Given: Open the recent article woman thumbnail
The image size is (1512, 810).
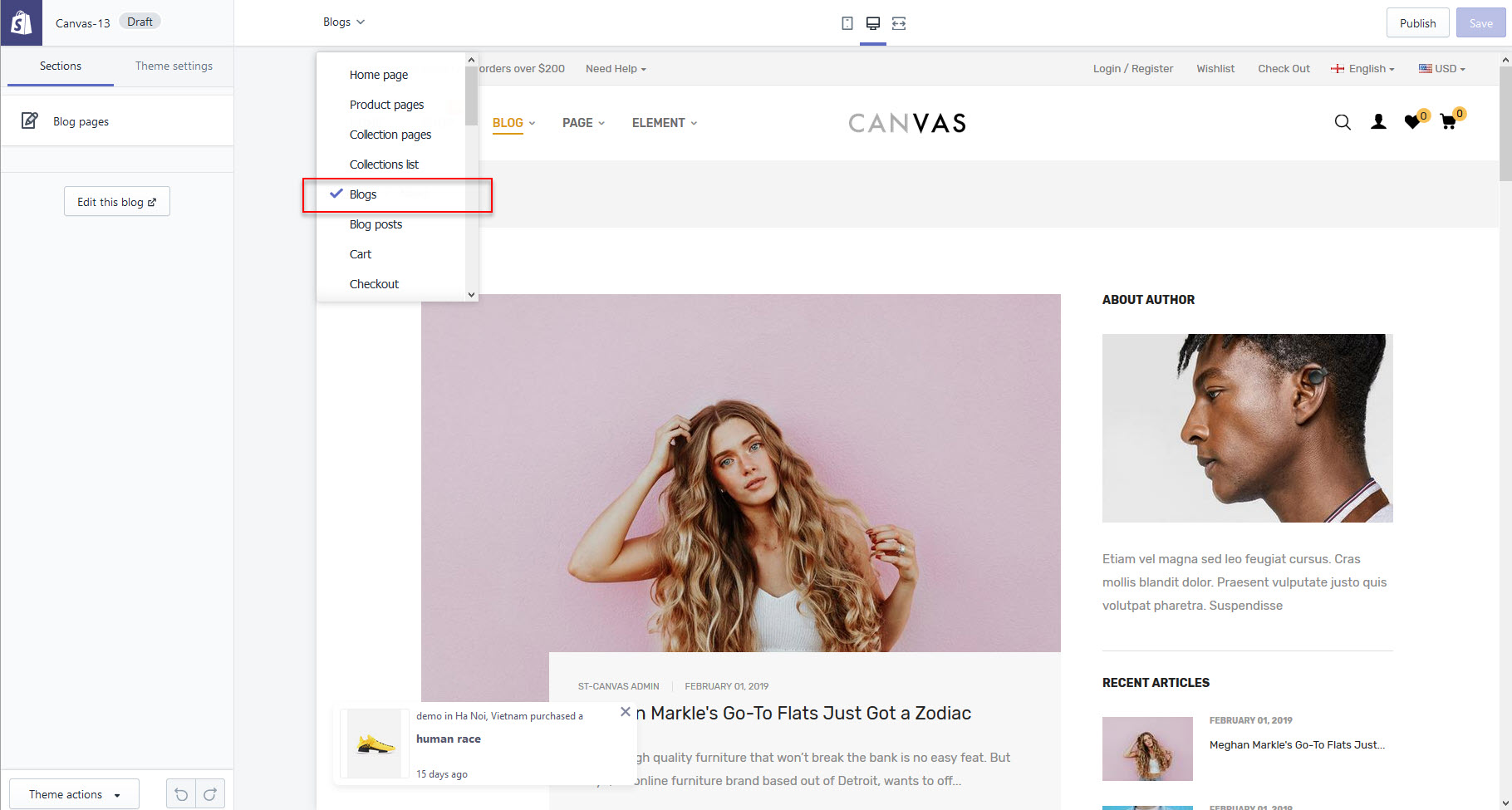Looking at the screenshot, I should click(x=1147, y=749).
